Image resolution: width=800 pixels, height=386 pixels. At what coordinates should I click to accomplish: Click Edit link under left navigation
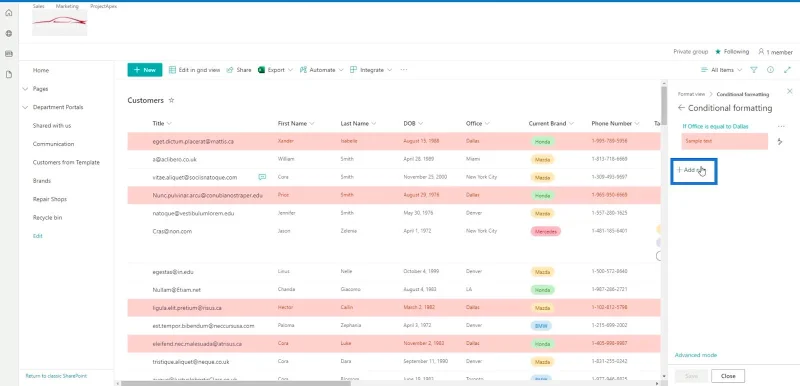tap(38, 236)
